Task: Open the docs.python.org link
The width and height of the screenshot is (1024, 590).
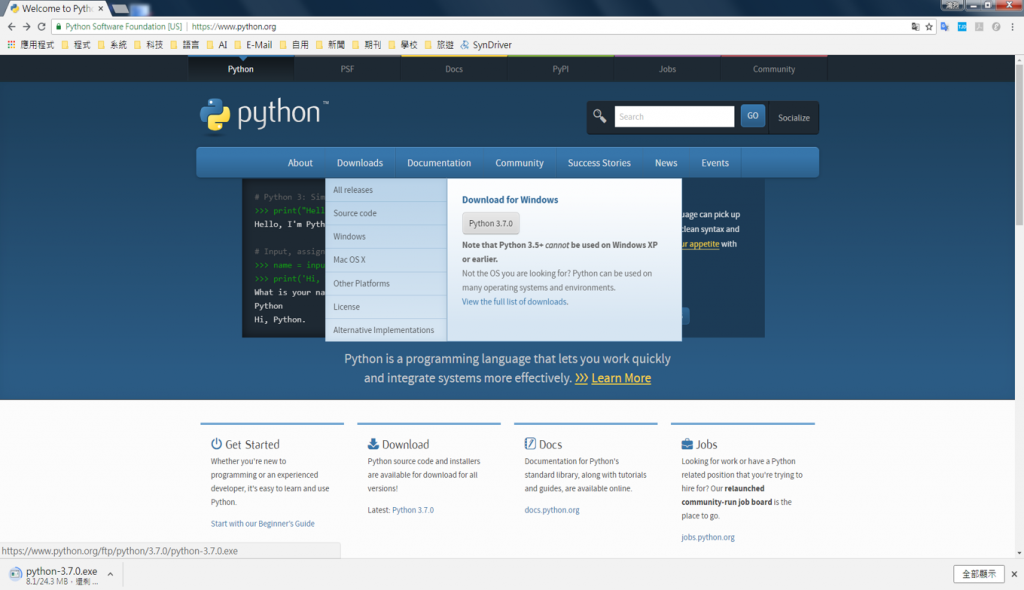Action: pos(552,510)
